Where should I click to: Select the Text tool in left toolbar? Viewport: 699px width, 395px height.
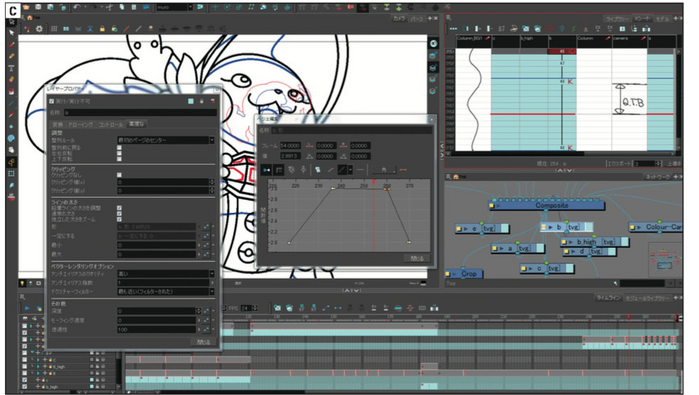coord(12,68)
